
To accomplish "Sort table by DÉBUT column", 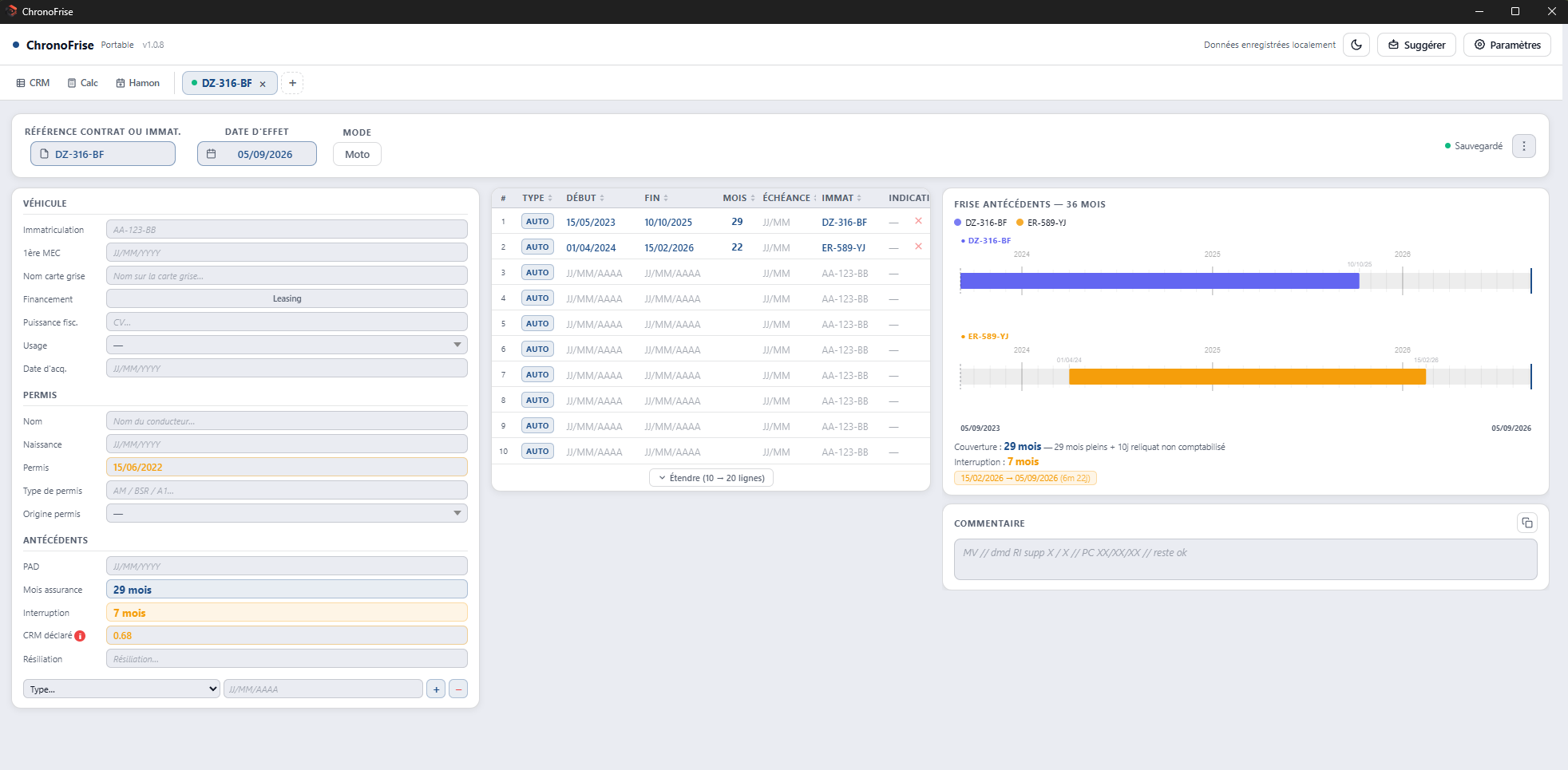I will [602, 198].
